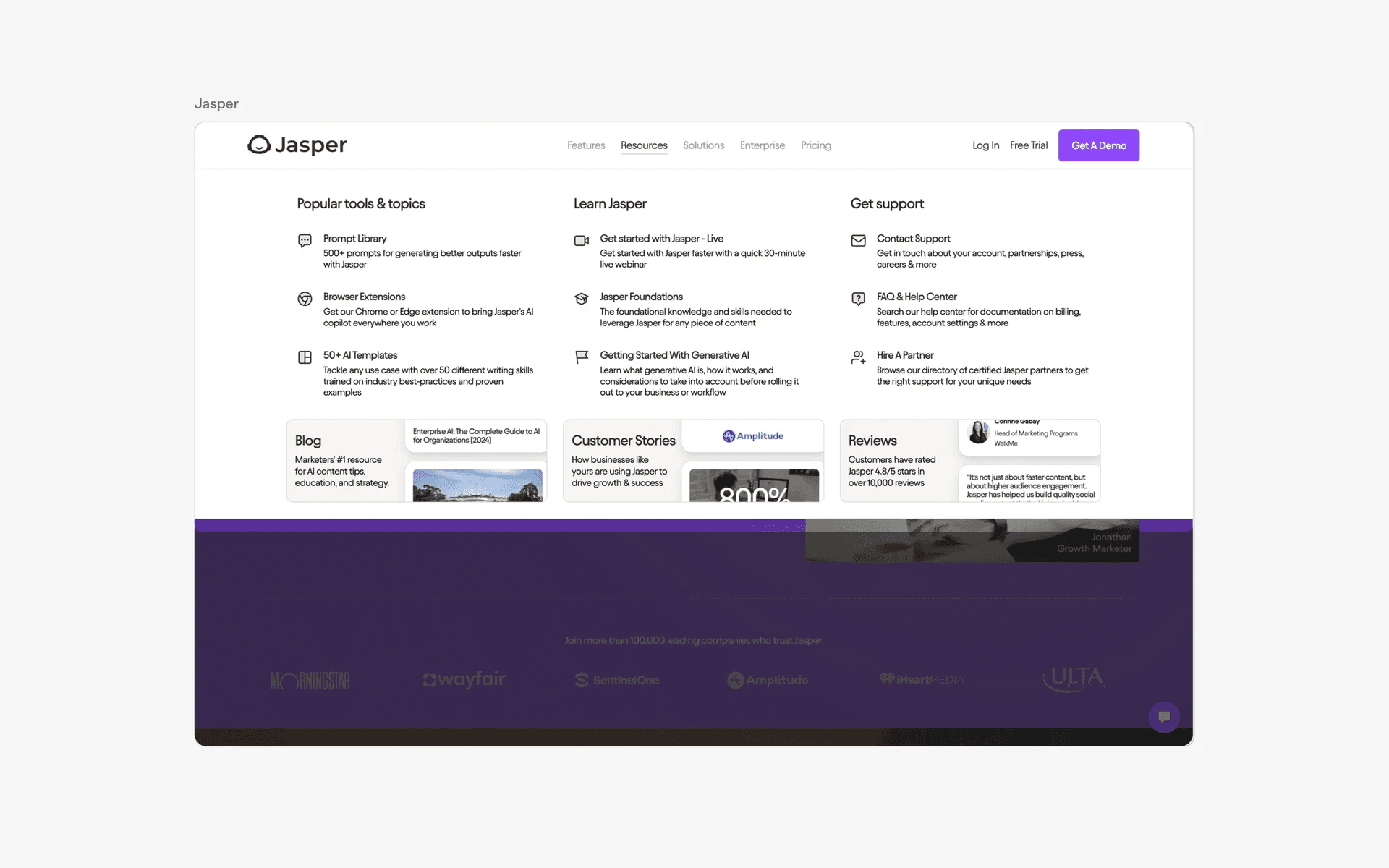Click the FAQ & Help Center question icon
Screen dimensions: 1389x868
pyautogui.click(x=858, y=299)
